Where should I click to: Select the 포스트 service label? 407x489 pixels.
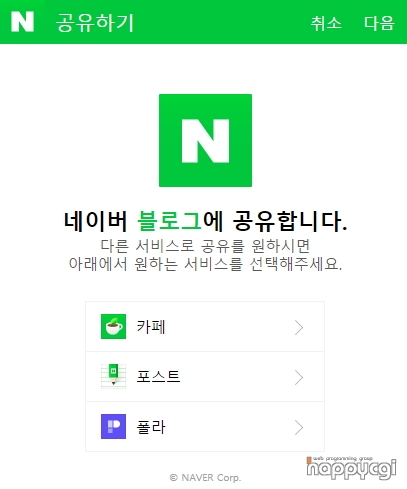[x=158, y=377]
